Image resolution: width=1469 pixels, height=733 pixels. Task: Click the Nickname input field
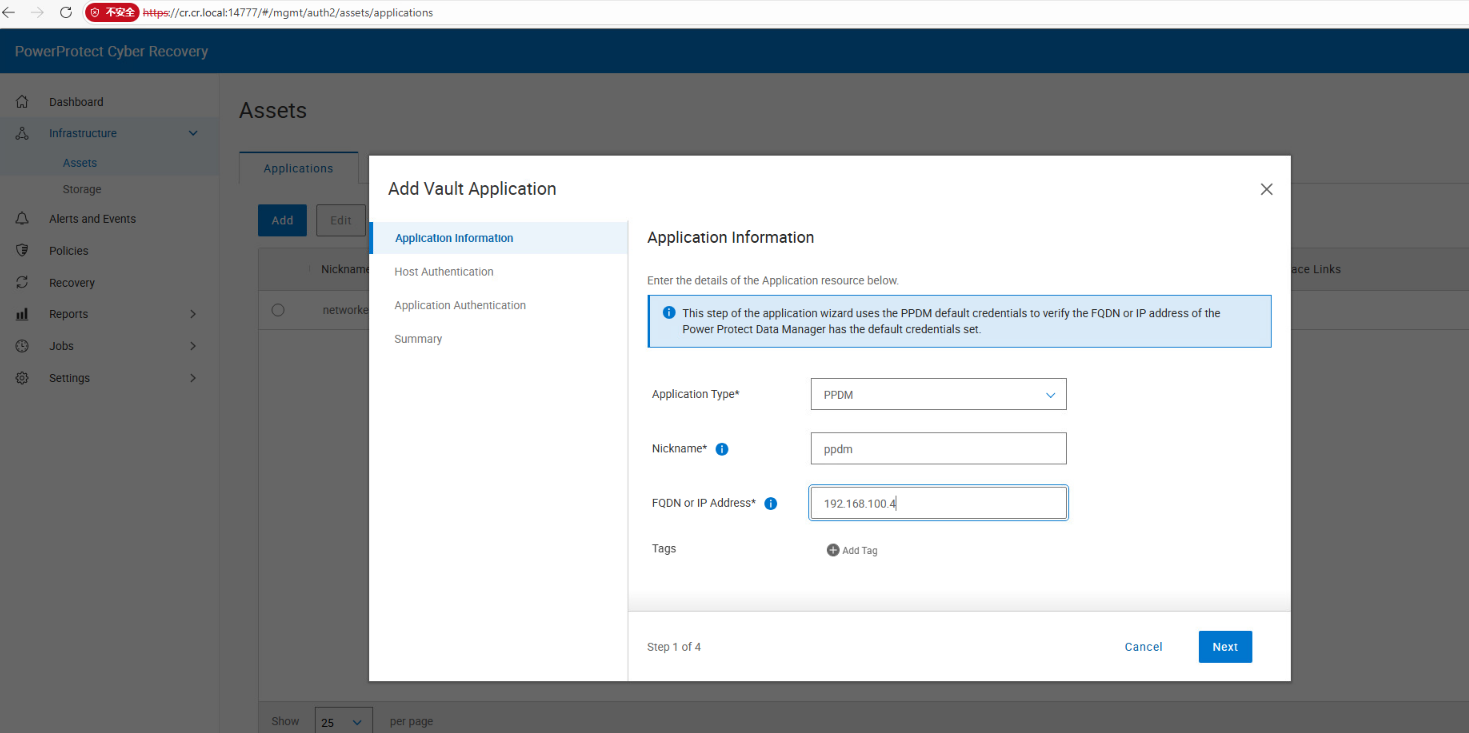click(x=938, y=449)
